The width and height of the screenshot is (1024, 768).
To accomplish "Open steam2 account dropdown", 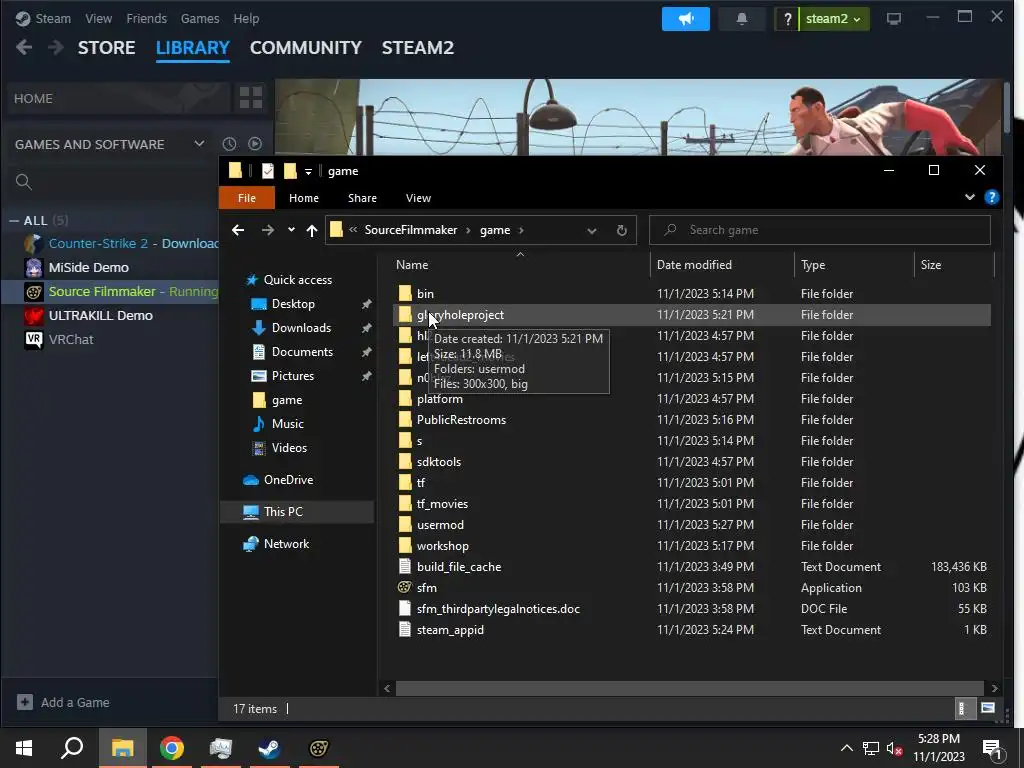I will coord(834,19).
